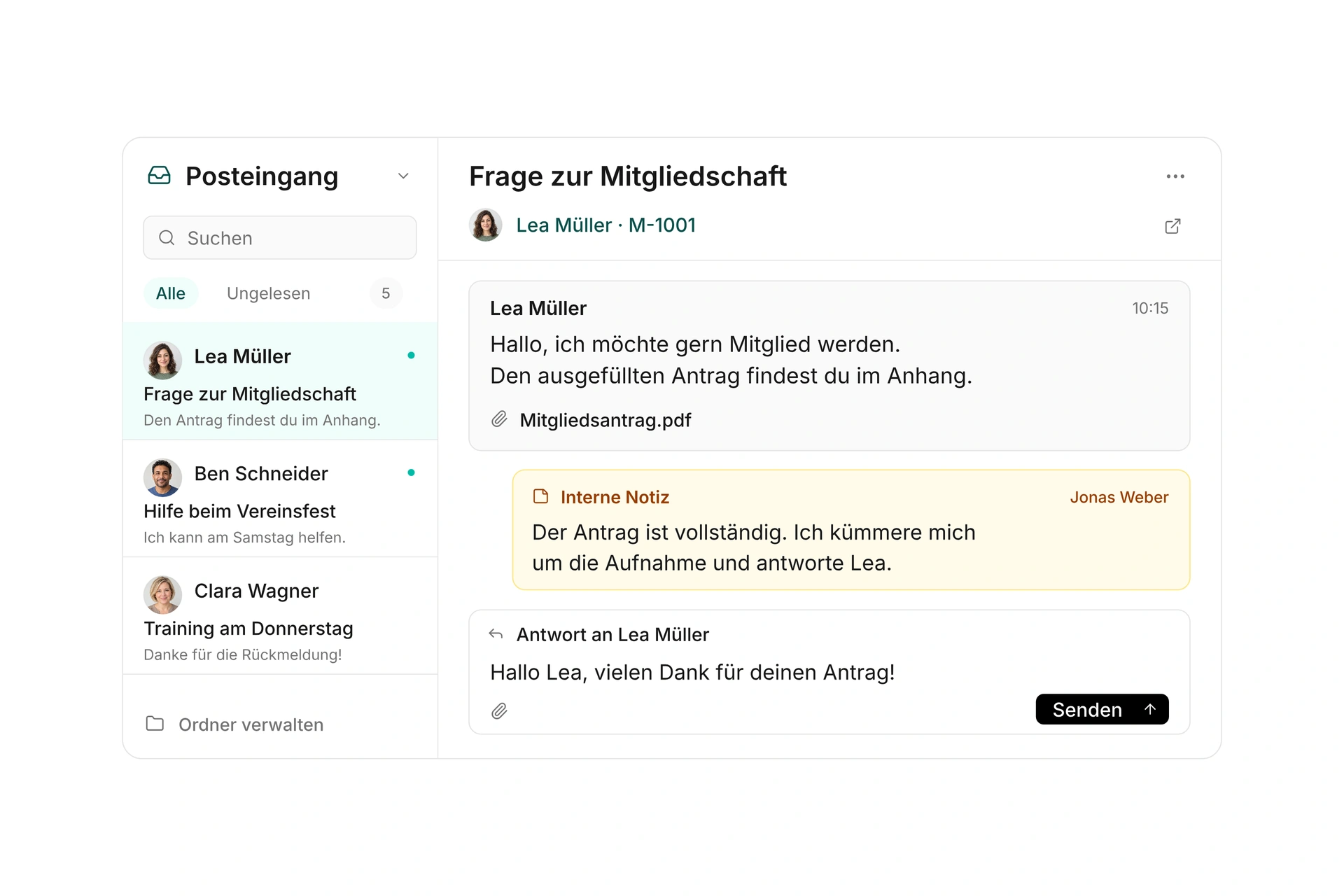1344x896 pixels.
Task: Open the Hilfe beim Vereinsfest conversation
Action: point(280,498)
